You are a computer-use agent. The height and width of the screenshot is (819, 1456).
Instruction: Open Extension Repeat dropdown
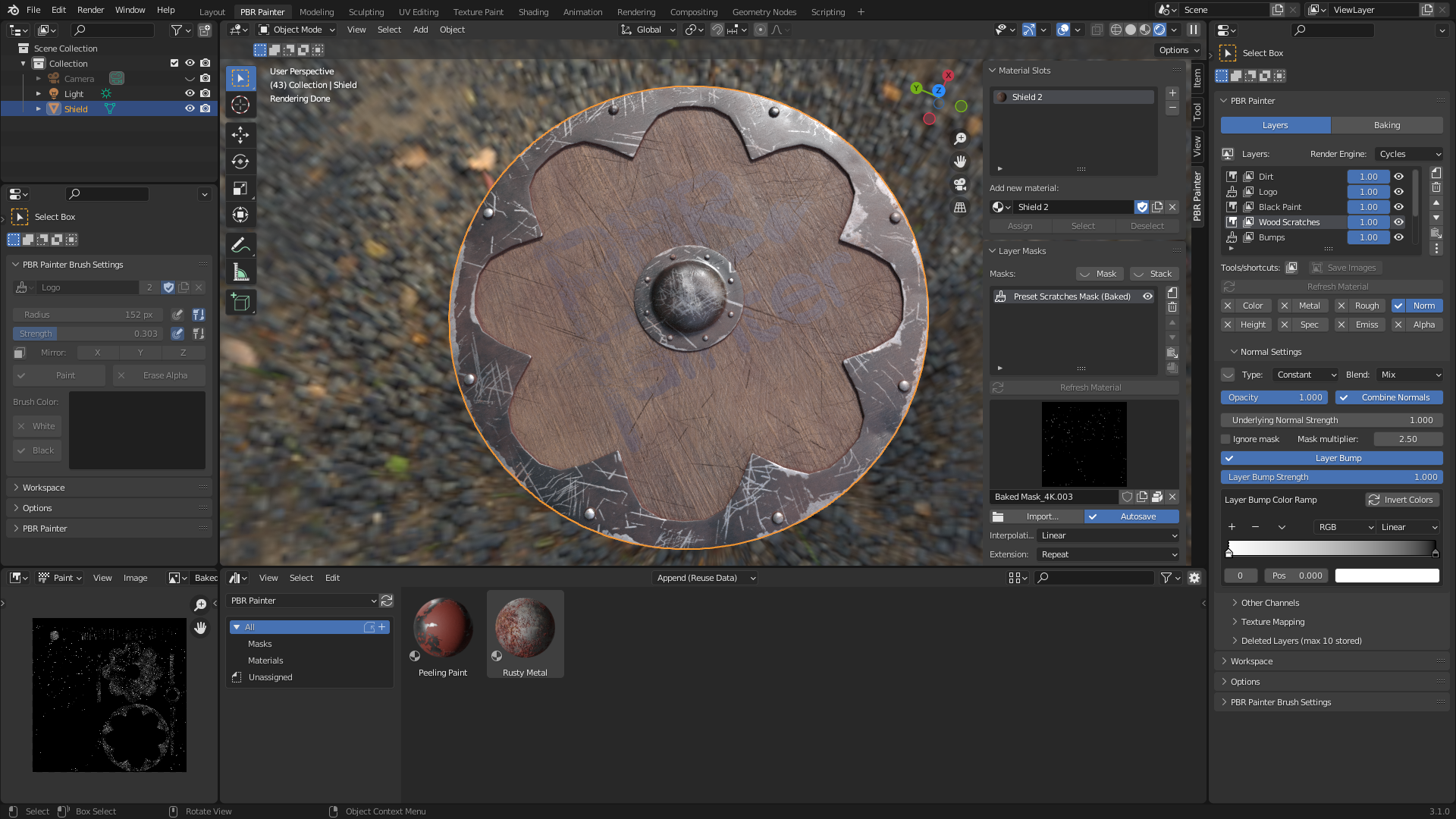pos(1108,554)
